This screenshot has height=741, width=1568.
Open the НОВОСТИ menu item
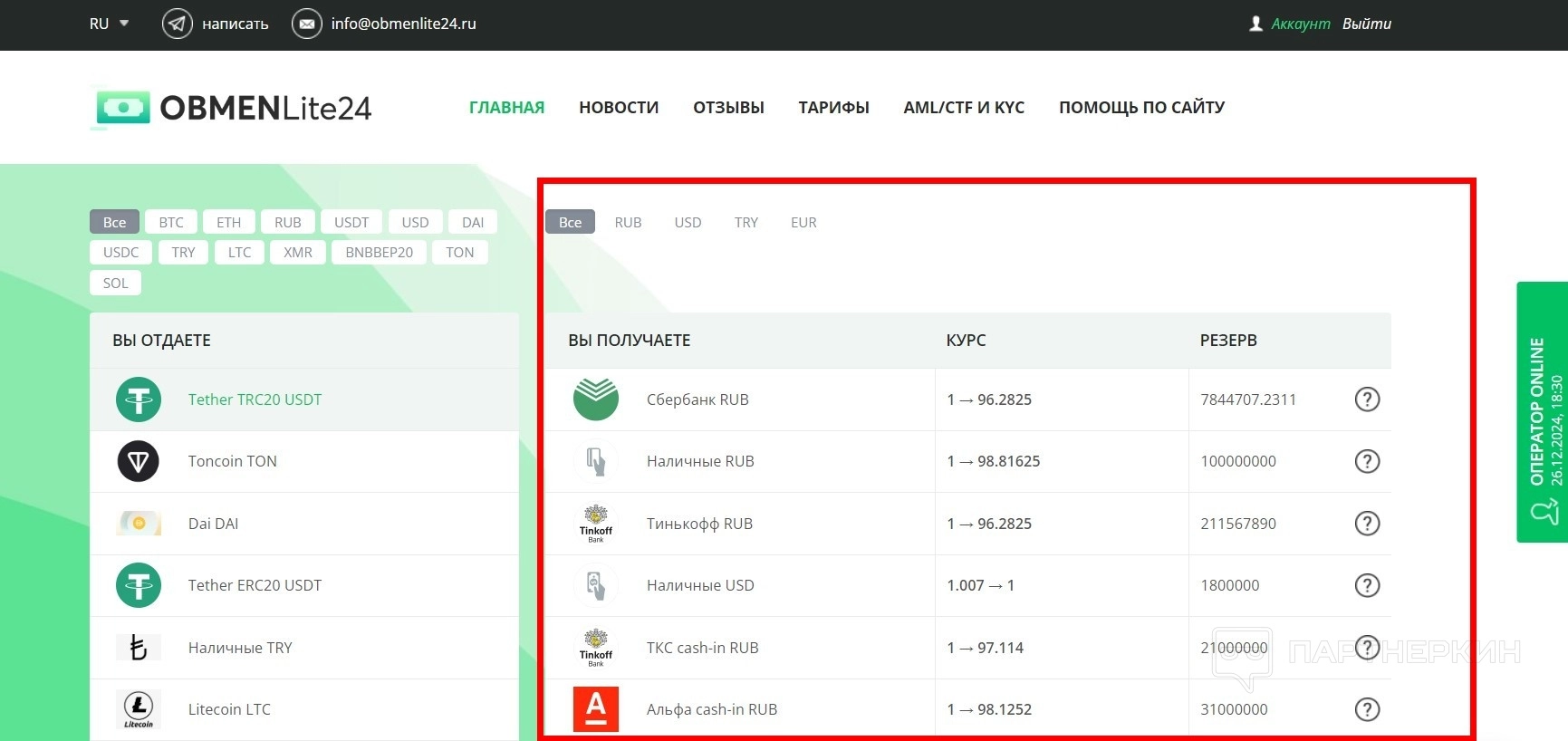(x=619, y=108)
